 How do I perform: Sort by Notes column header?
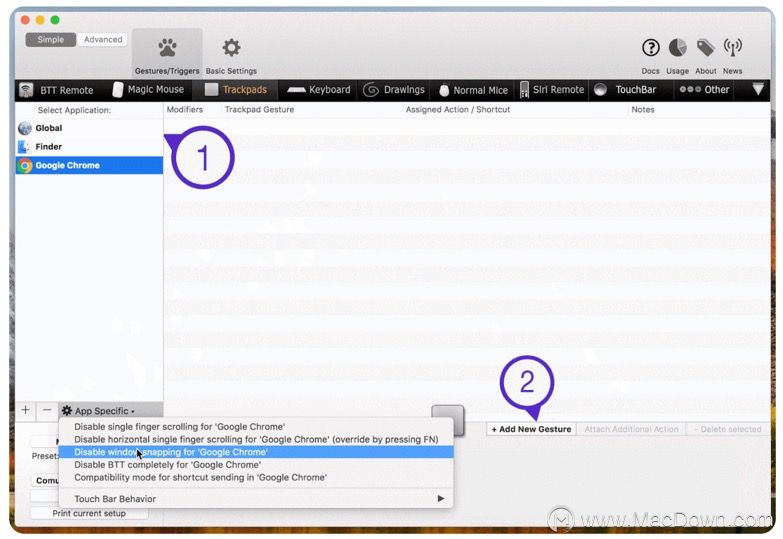pyautogui.click(x=643, y=109)
